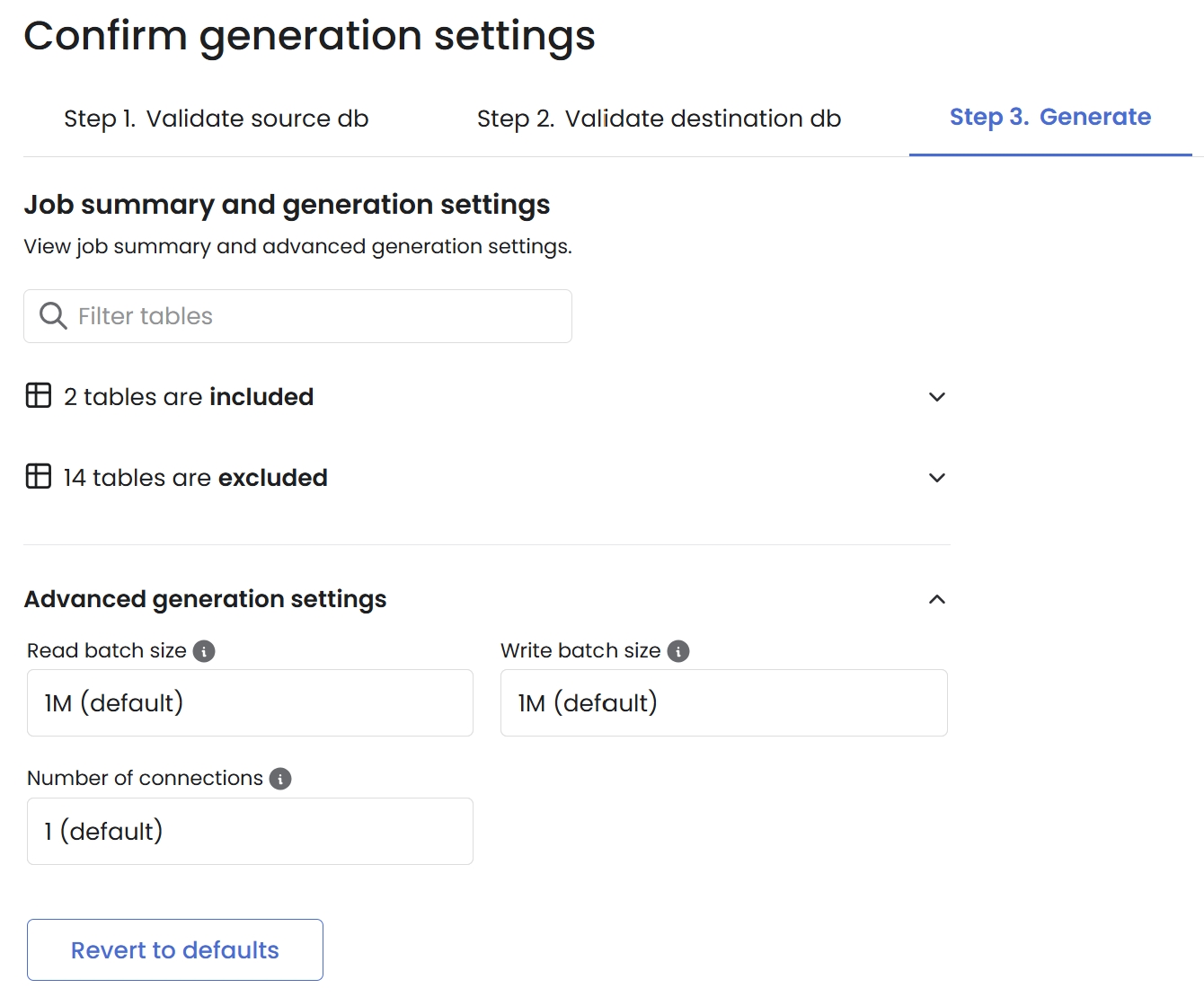The image size is (1204, 997).
Task: Switch to Step 2 Validate destination db
Action: click(x=659, y=119)
